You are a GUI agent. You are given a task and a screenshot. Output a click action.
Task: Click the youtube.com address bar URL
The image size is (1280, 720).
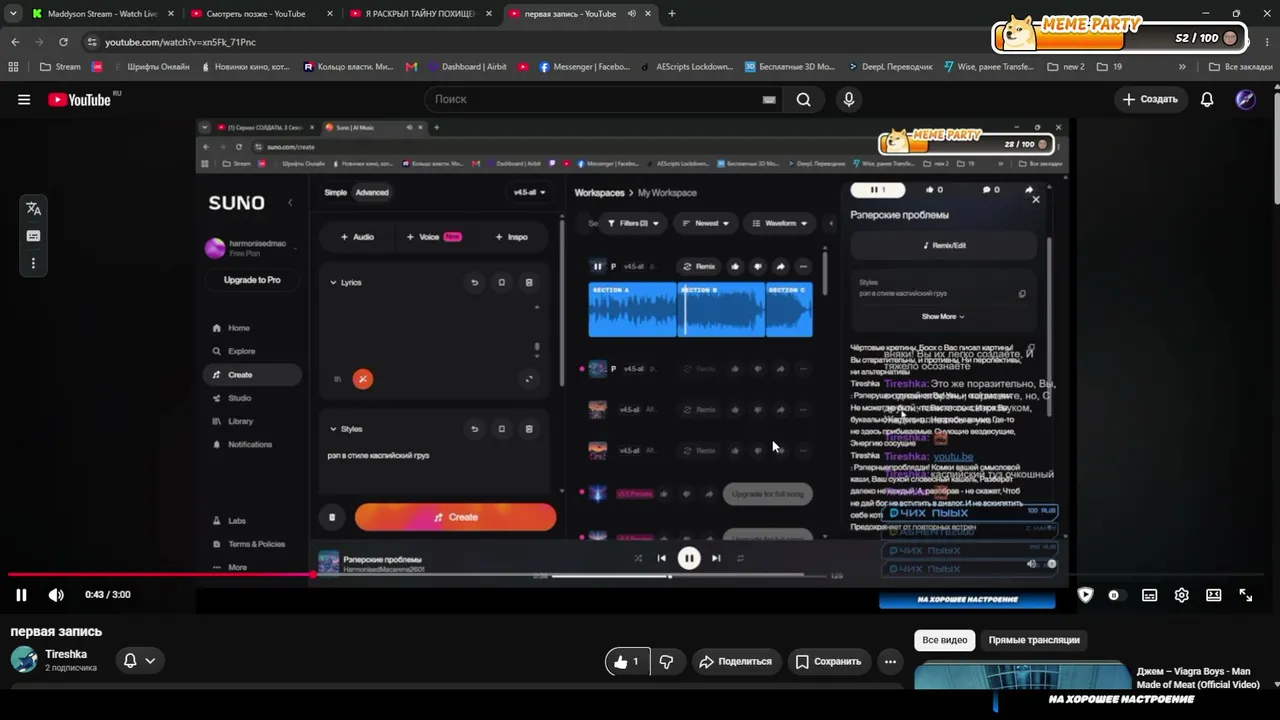(181, 42)
